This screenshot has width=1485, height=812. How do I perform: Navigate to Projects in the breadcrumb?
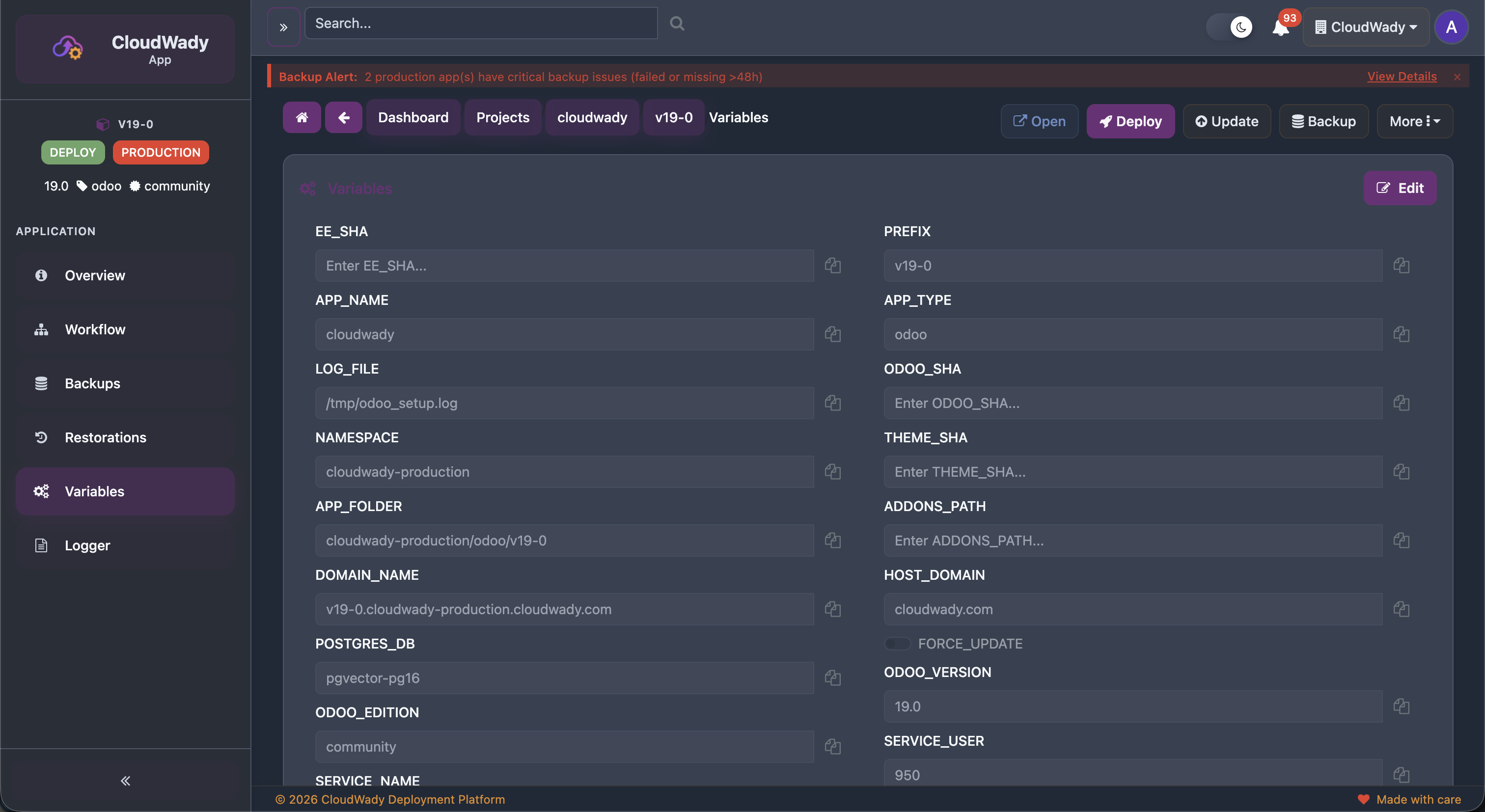[502, 117]
